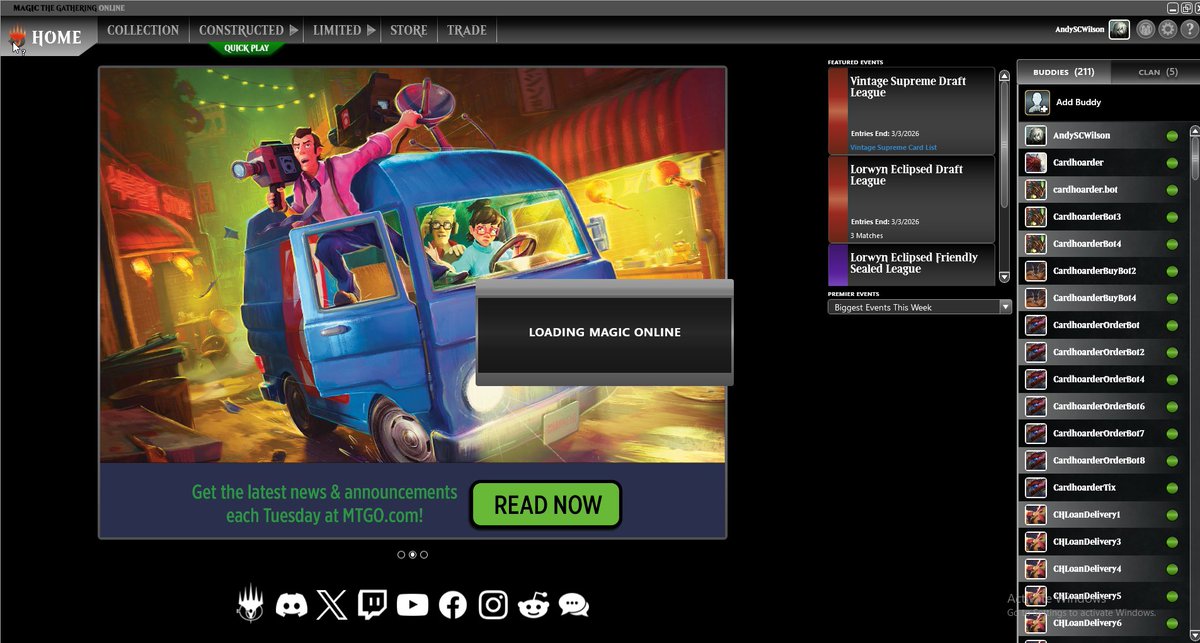Open the Limited menu label

tap(337, 31)
